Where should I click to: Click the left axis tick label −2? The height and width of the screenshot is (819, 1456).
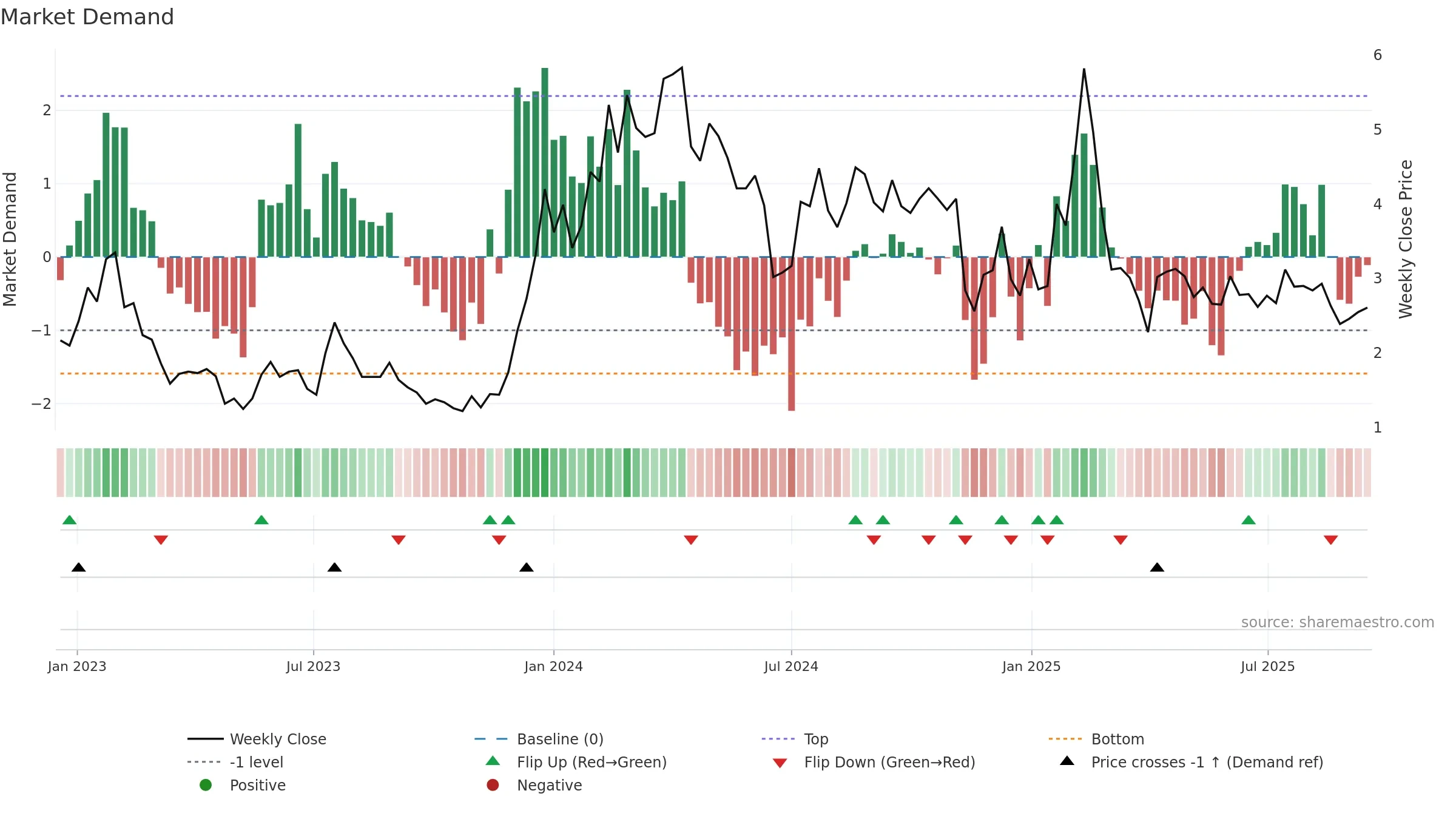(x=41, y=404)
